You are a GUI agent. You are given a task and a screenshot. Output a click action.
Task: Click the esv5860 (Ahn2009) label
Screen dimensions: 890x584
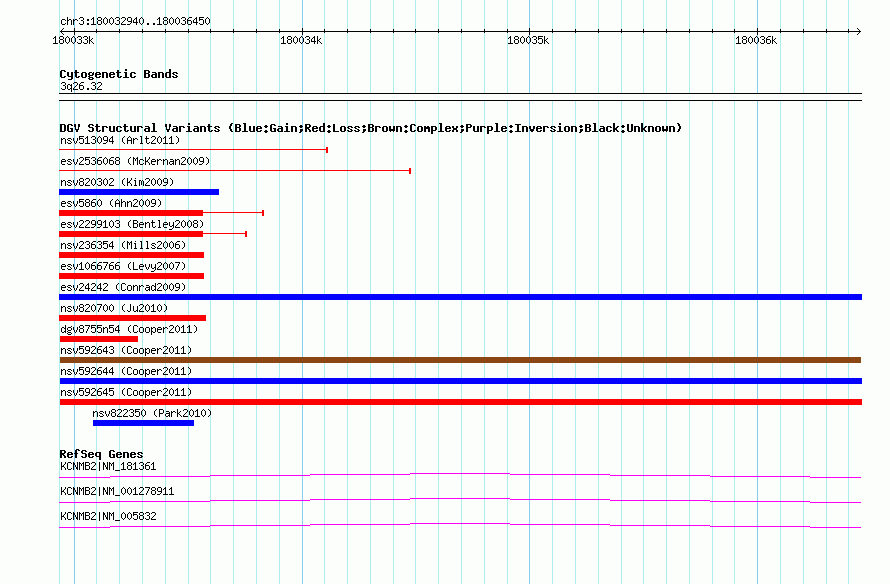pyautogui.click(x=111, y=203)
